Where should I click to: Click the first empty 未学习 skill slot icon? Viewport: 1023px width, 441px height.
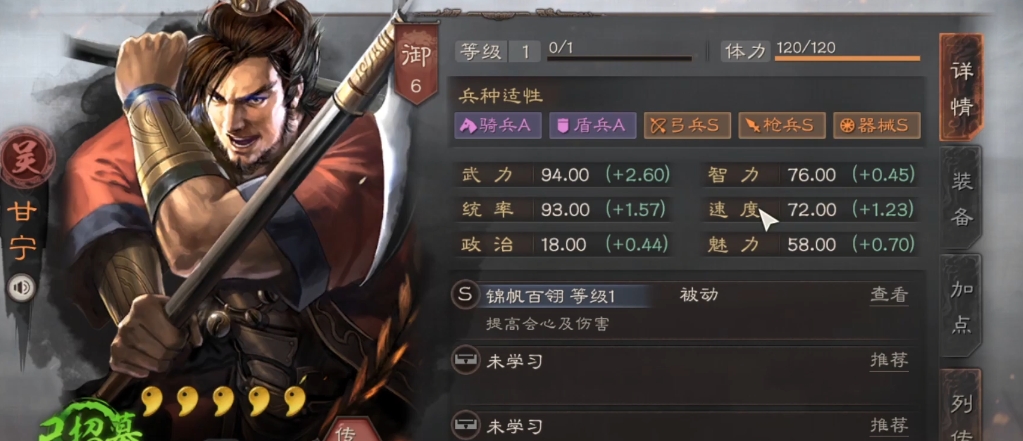pos(465,360)
